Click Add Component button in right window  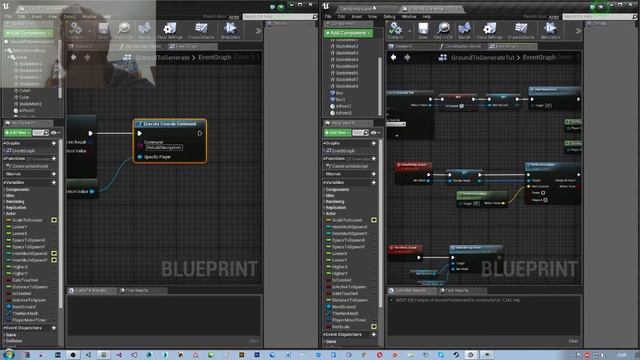[348, 33]
